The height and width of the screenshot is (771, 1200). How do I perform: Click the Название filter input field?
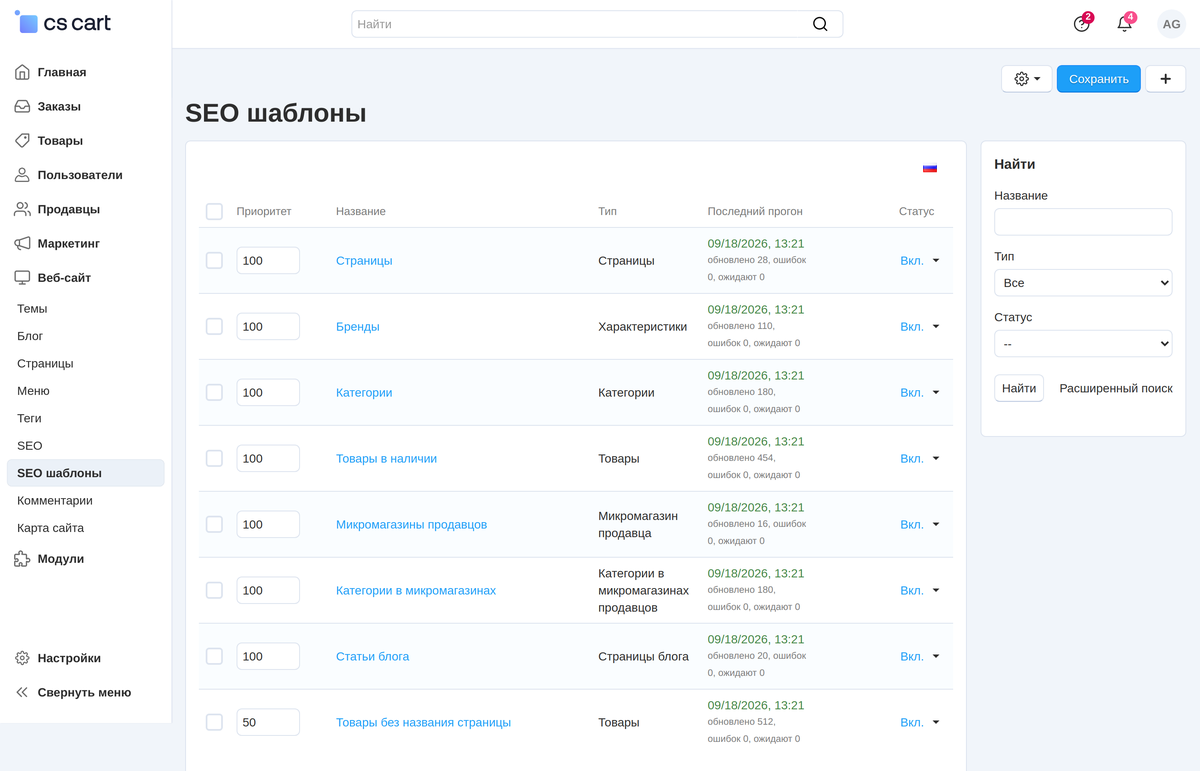[1083, 222]
